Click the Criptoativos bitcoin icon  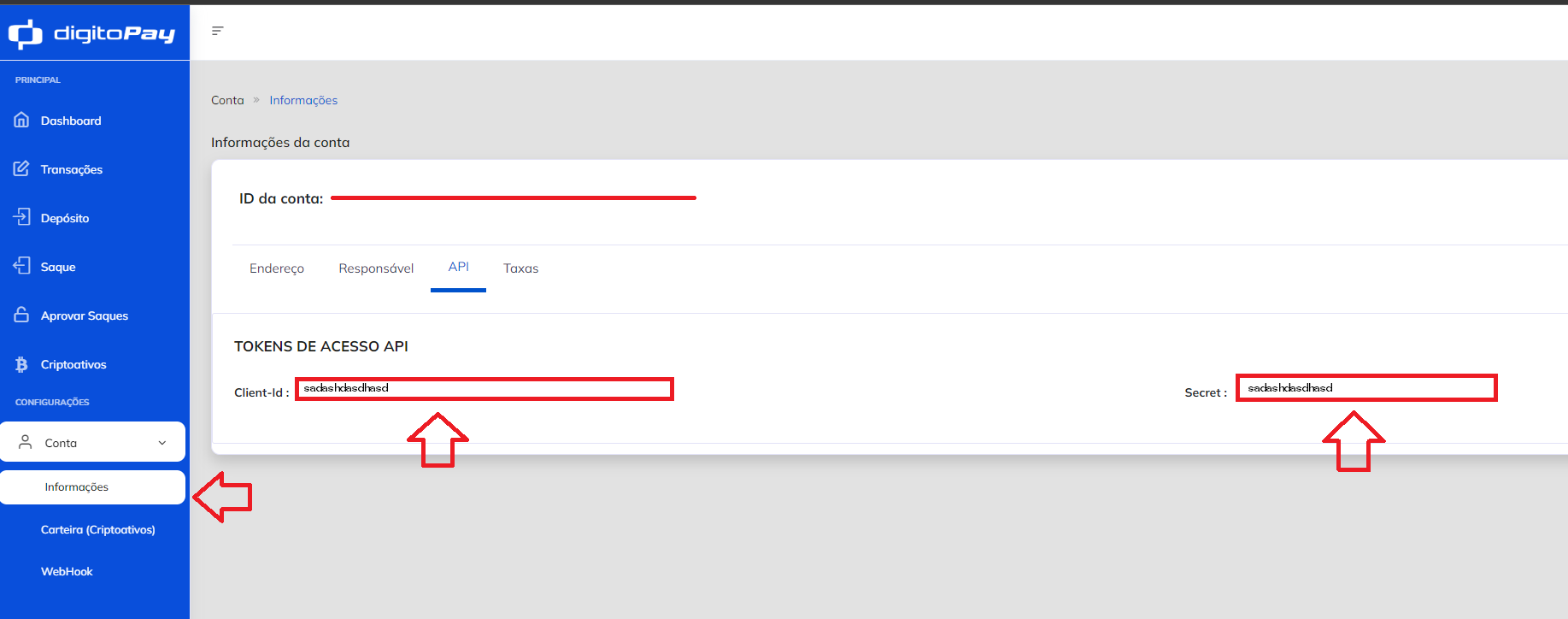coord(22,364)
